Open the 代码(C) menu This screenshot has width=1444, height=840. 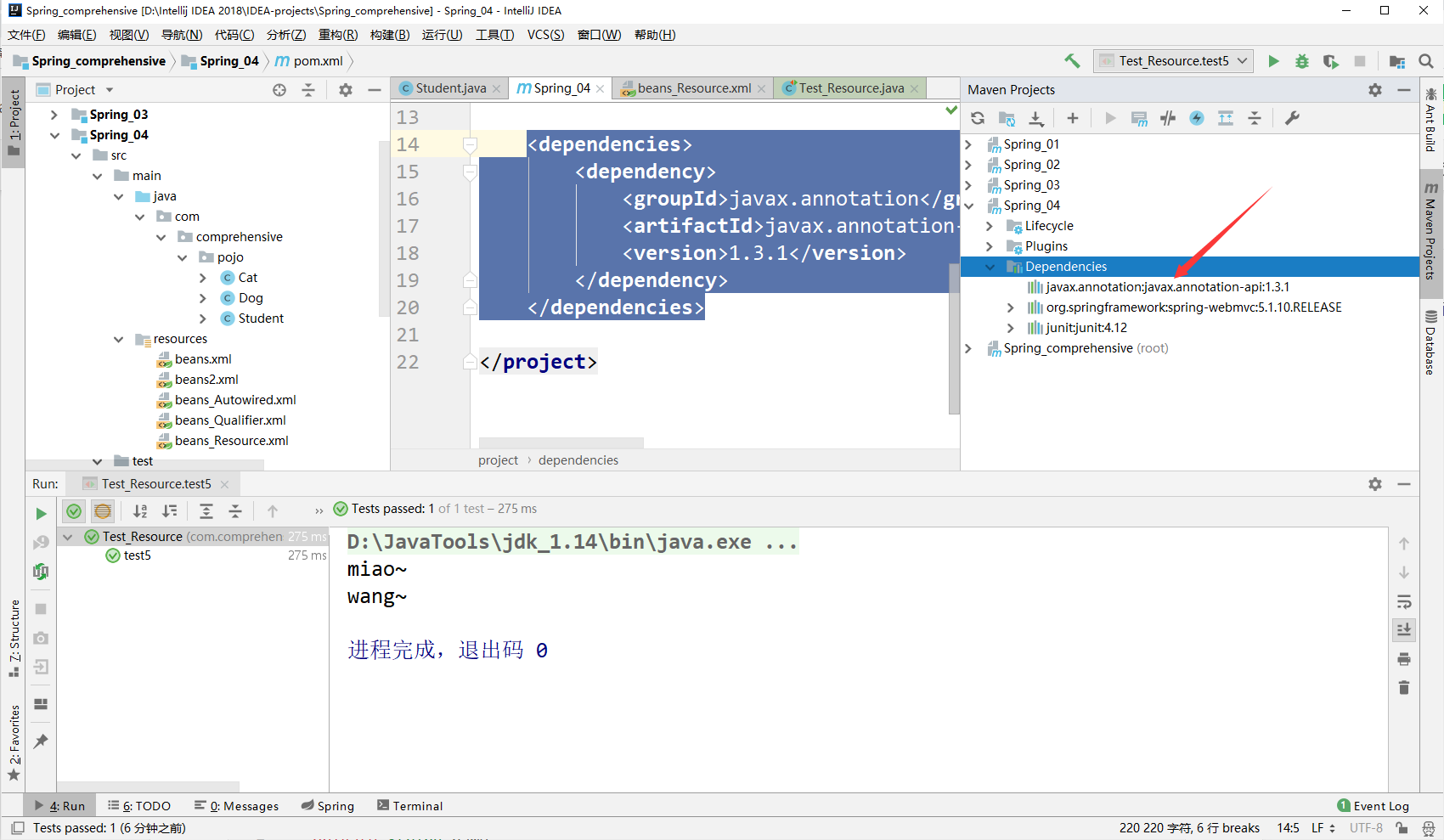[234, 35]
